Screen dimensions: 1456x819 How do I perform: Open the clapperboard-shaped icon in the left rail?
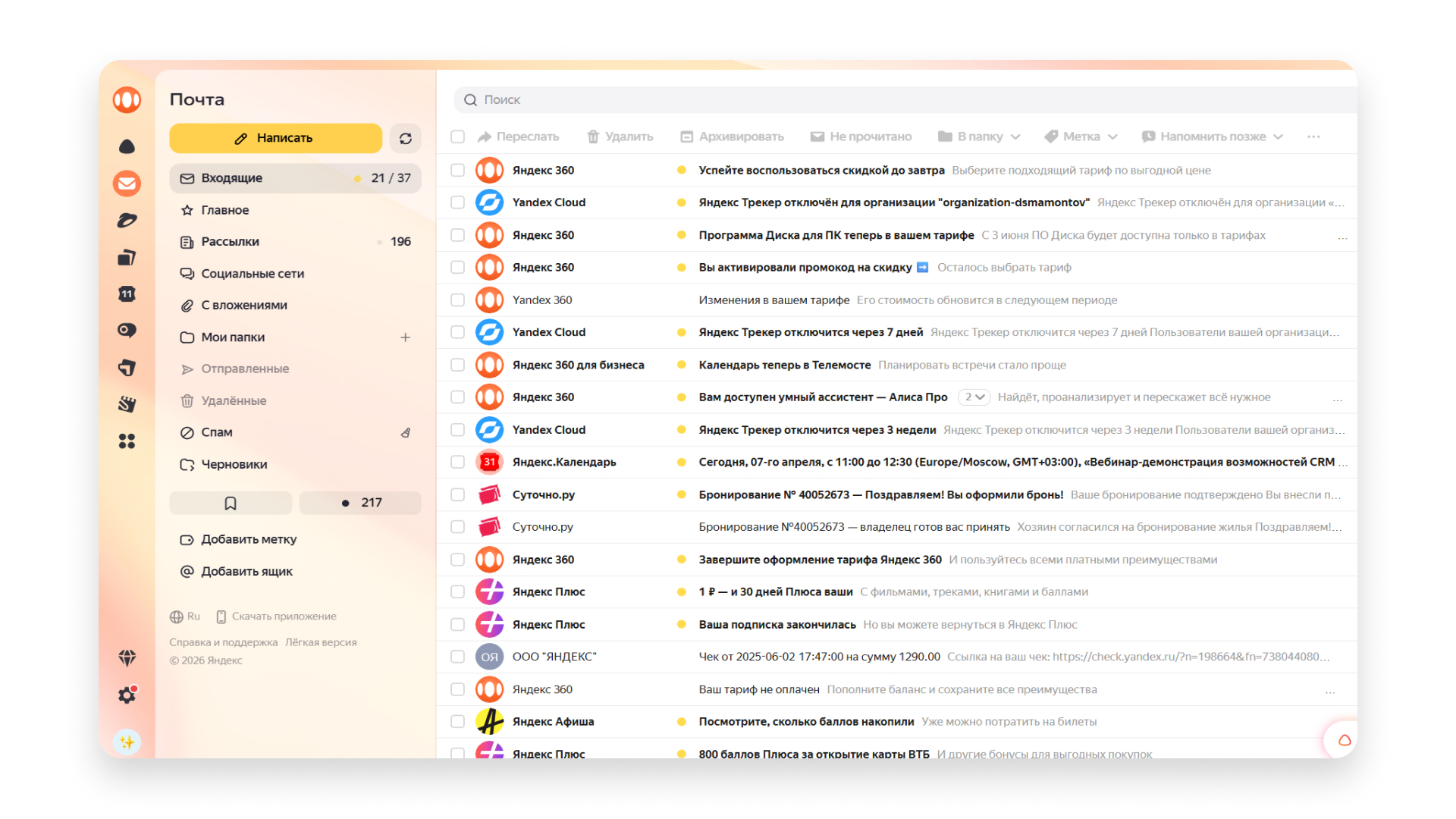point(127,404)
